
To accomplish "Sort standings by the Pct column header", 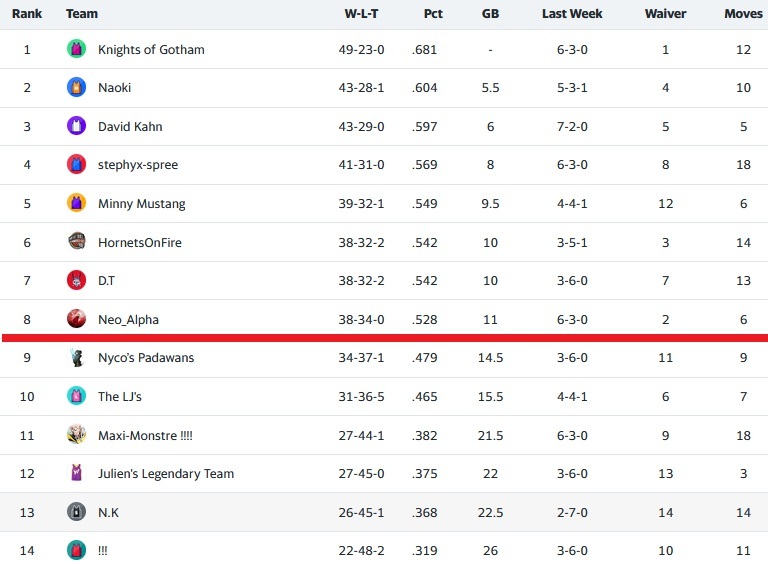I will tap(425, 14).
